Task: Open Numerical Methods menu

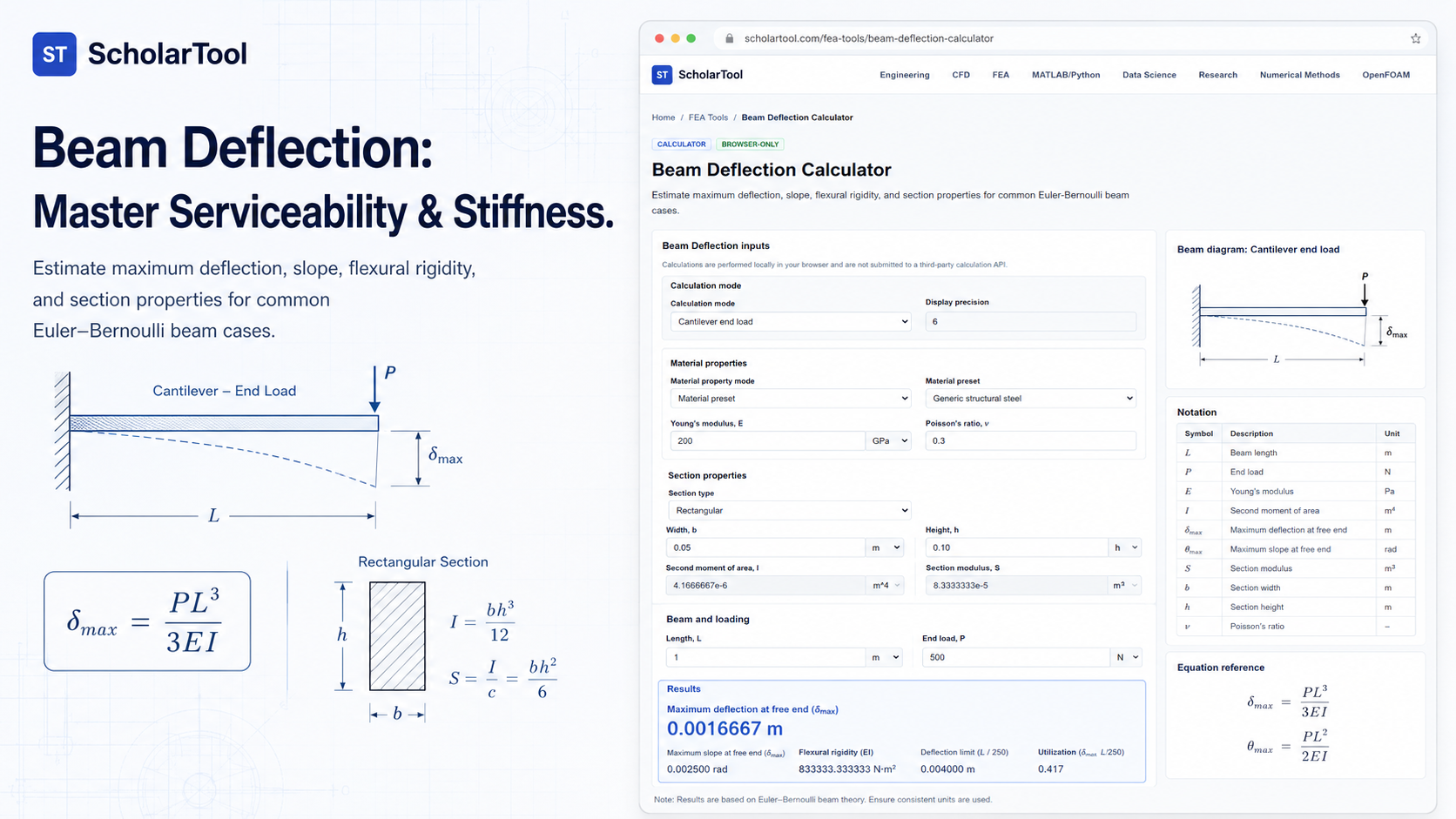Action: pos(1299,75)
